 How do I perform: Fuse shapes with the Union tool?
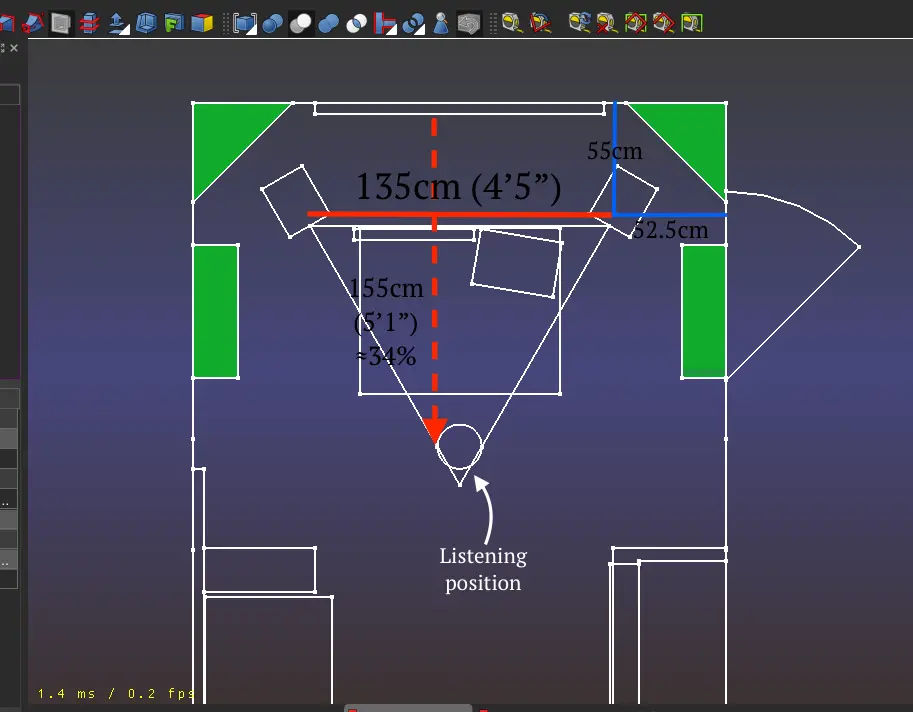click(x=328, y=23)
